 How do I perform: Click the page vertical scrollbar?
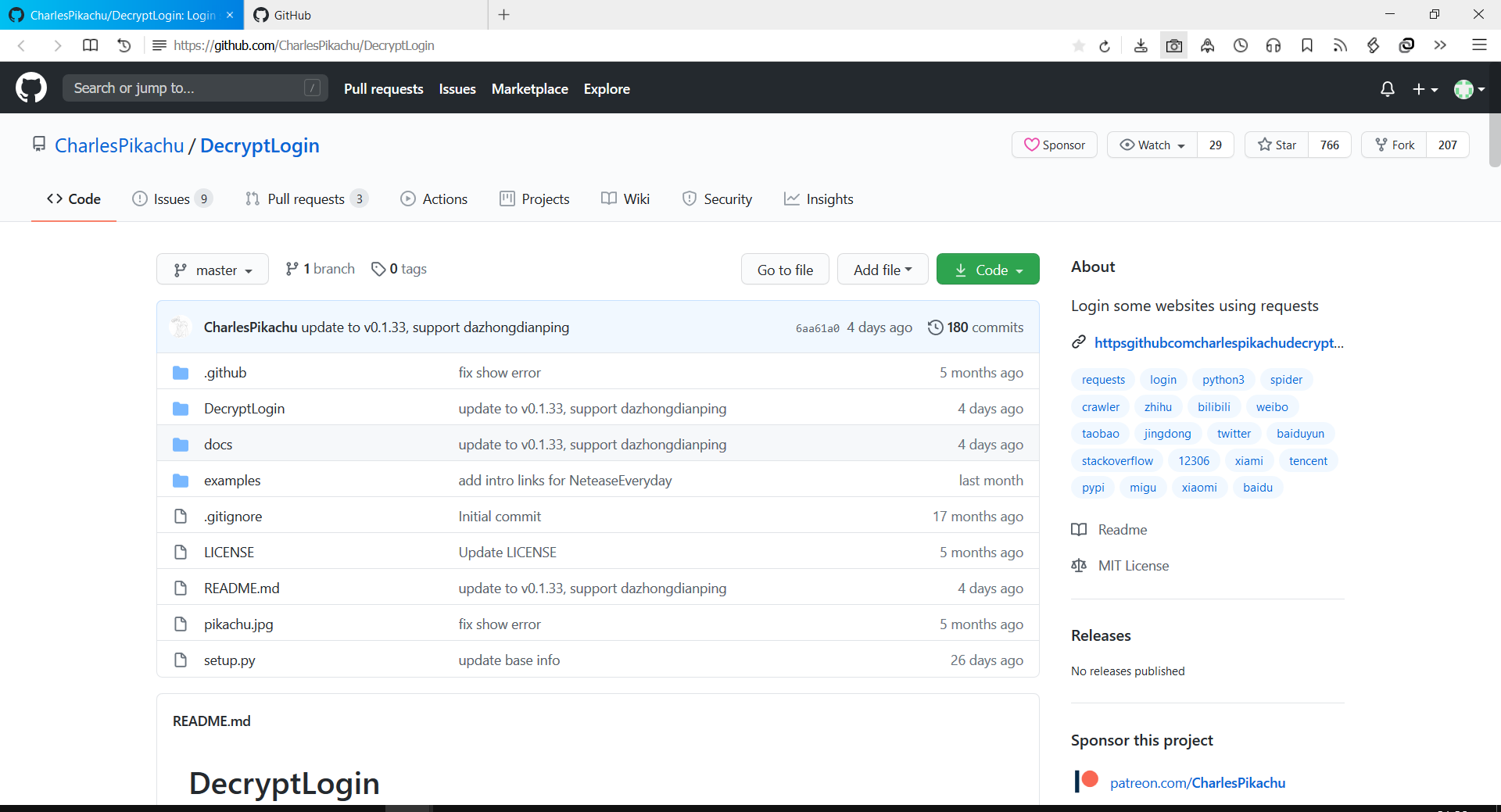coord(1495,141)
